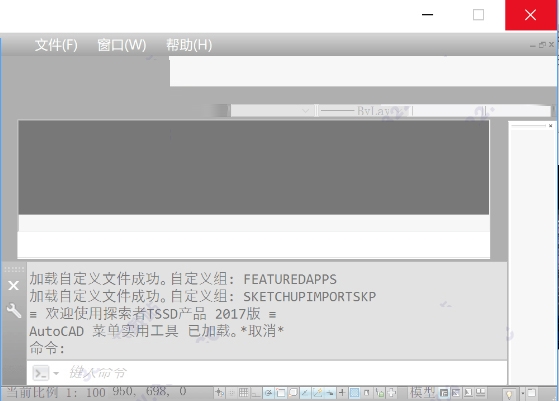Viewport: 559px width, 401px height.
Task: Toggle Ortho mode in status bar
Action: (x=256, y=393)
